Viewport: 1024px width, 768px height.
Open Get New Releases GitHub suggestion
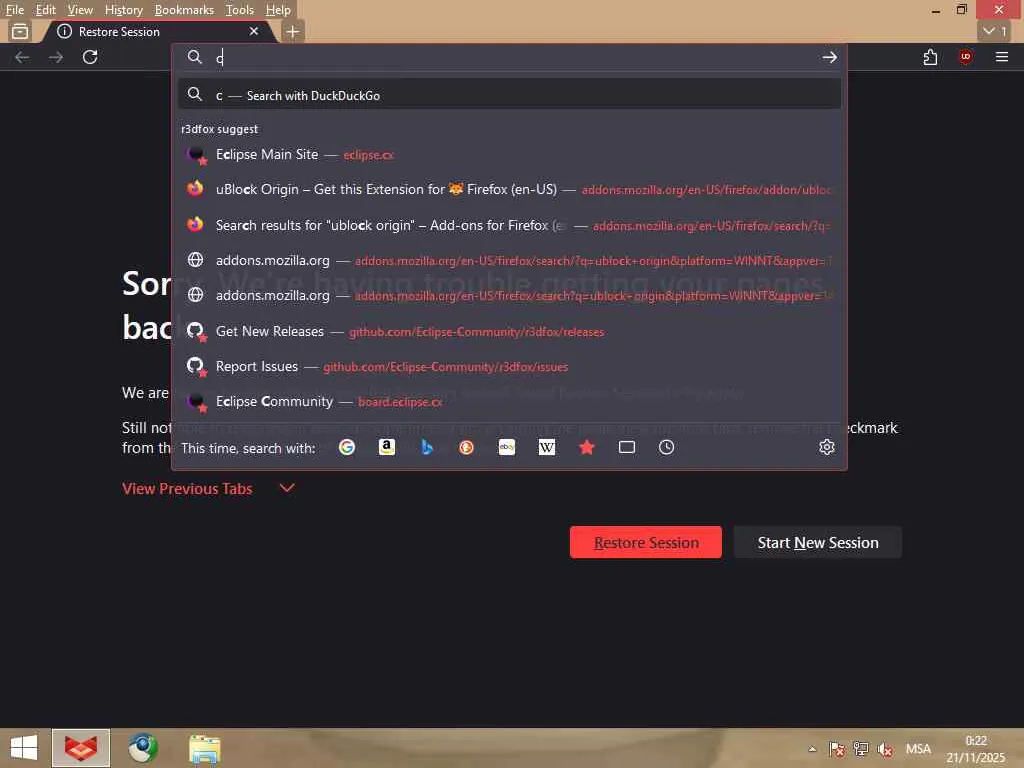pos(509,332)
